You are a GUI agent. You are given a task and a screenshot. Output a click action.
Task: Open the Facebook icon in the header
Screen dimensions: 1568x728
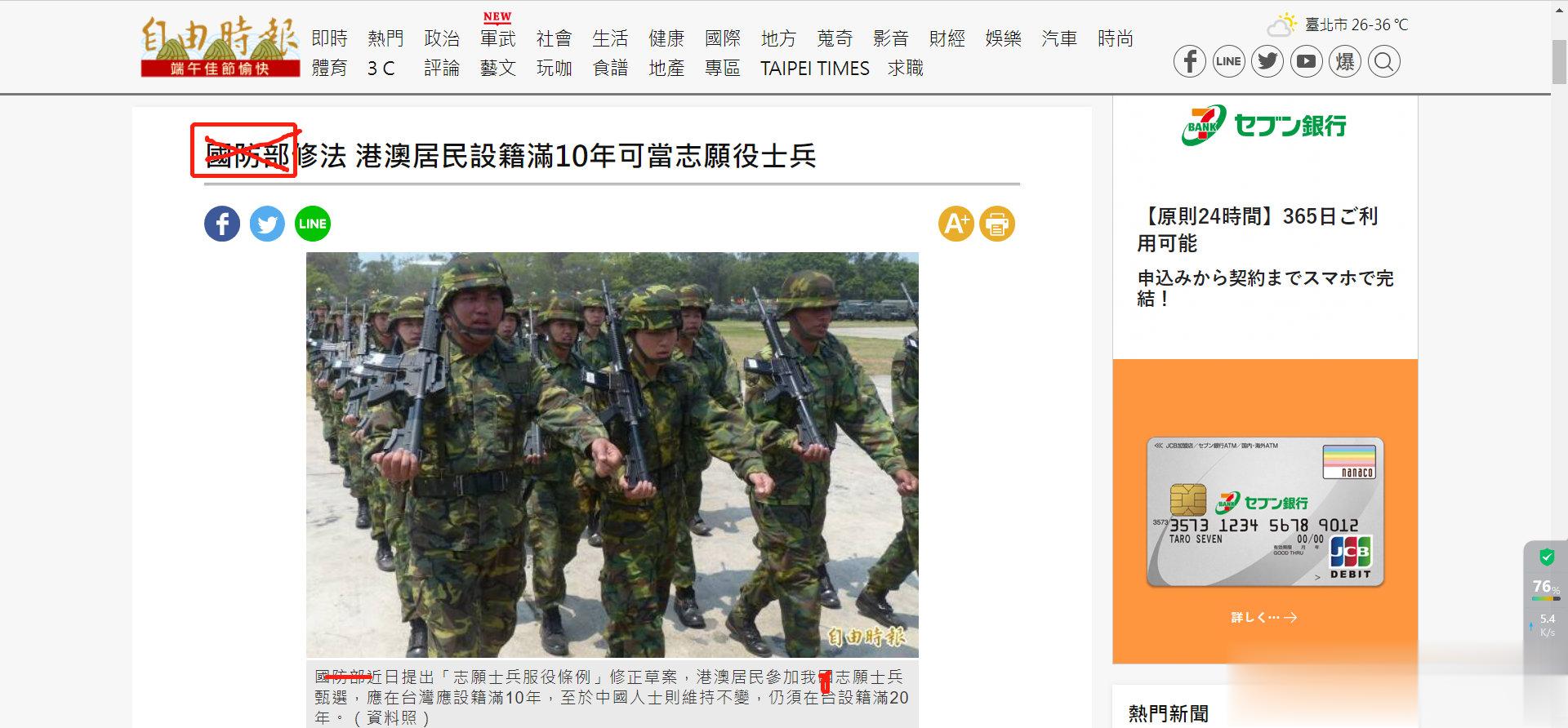(1189, 61)
